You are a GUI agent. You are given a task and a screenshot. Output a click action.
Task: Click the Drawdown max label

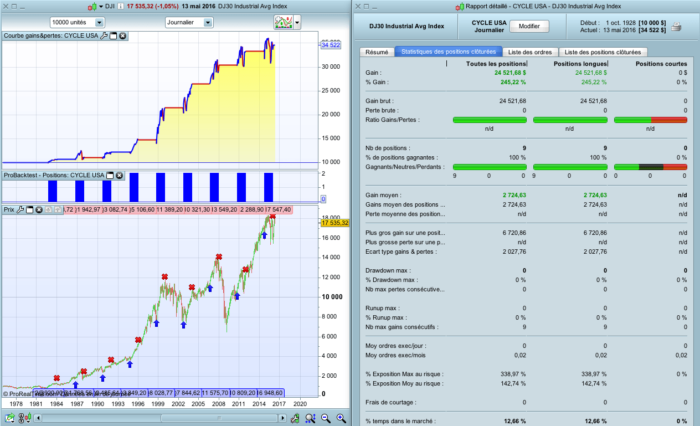[x=388, y=271]
